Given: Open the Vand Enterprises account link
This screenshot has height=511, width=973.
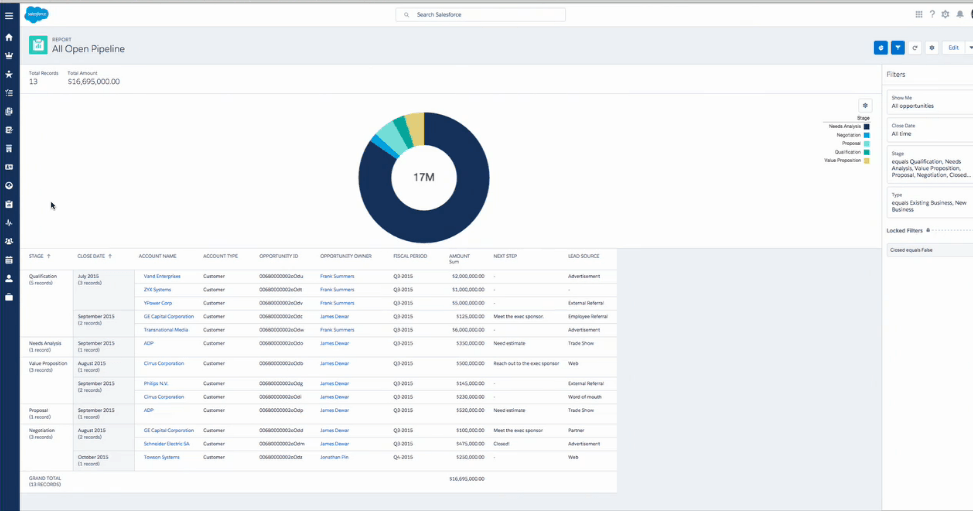Looking at the screenshot, I should [162, 276].
